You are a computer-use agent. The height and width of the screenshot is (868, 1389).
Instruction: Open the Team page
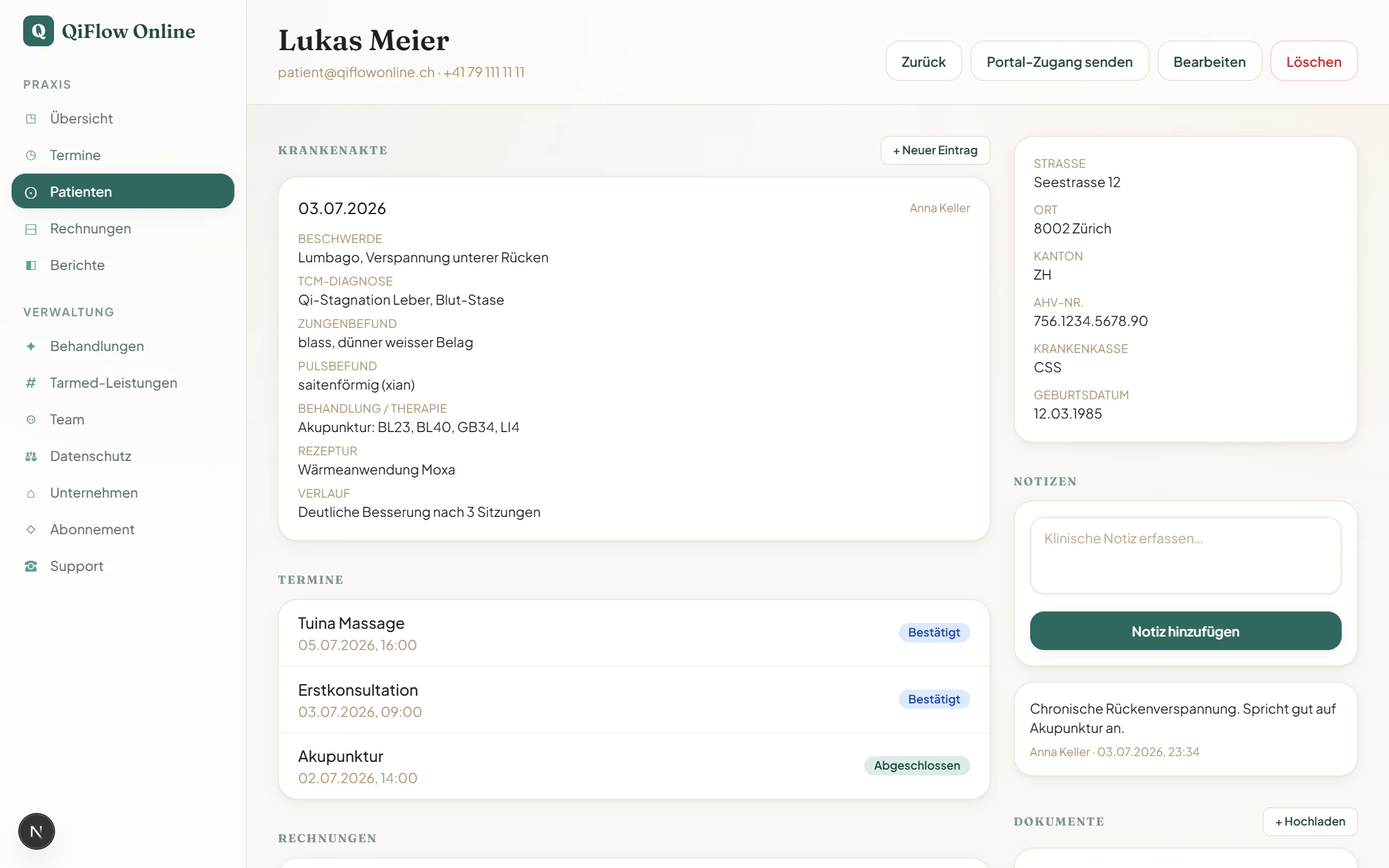point(123,419)
